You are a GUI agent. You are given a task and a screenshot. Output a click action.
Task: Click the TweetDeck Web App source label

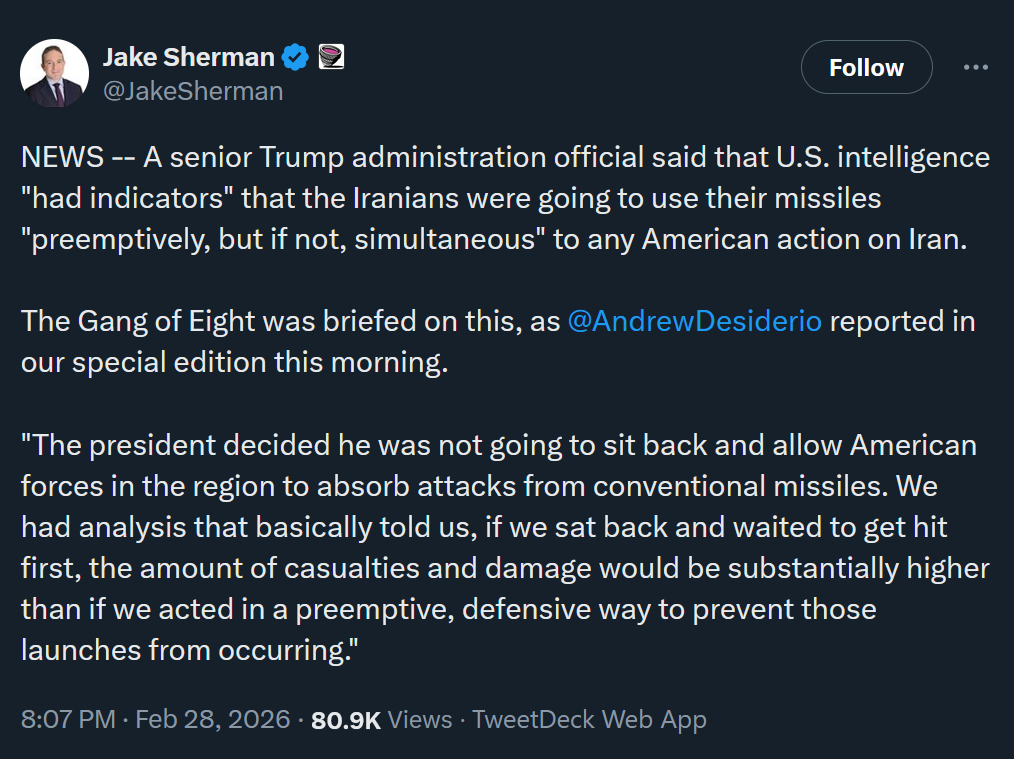(x=589, y=719)
